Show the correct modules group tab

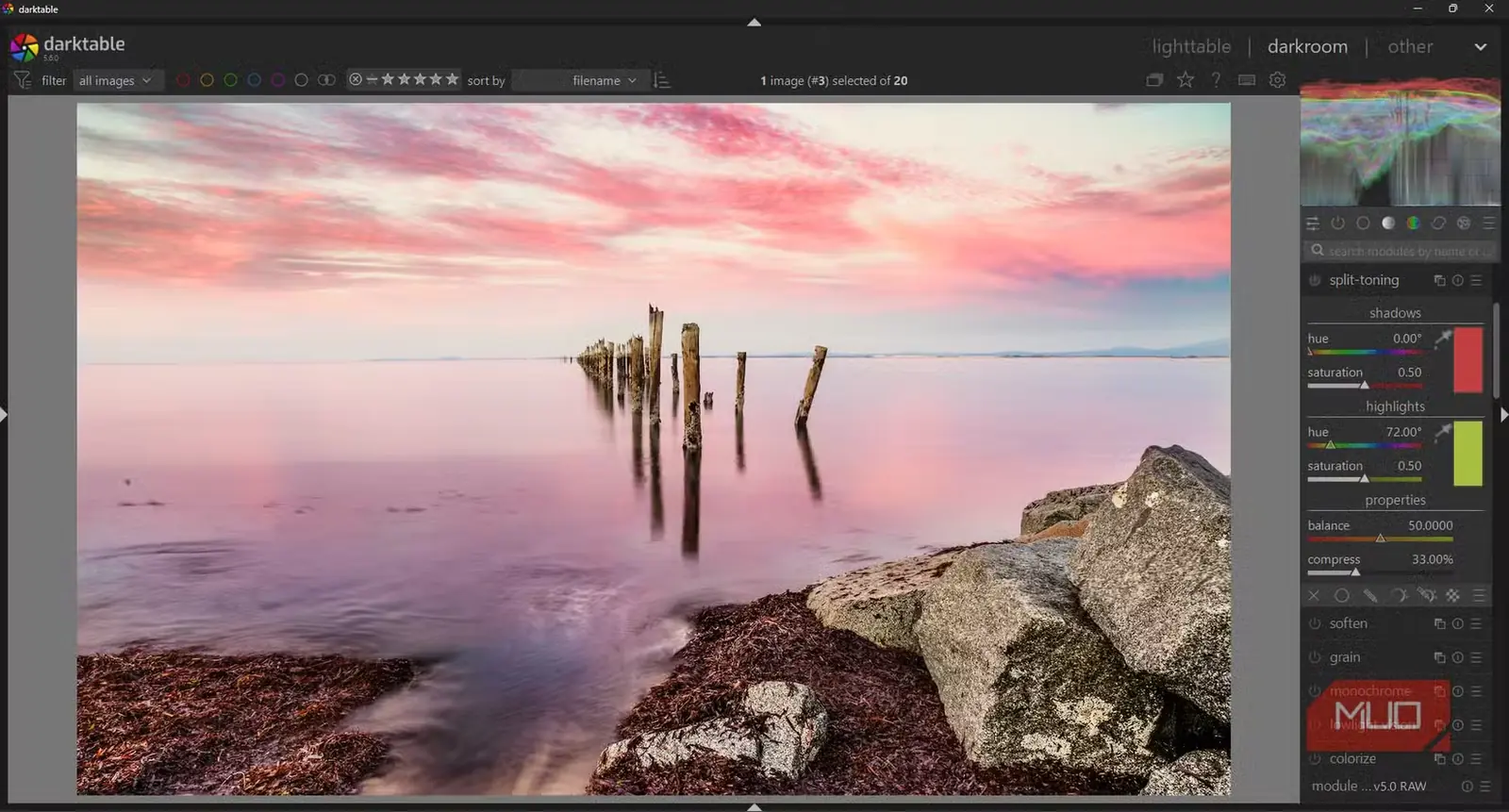(1438, 224)
